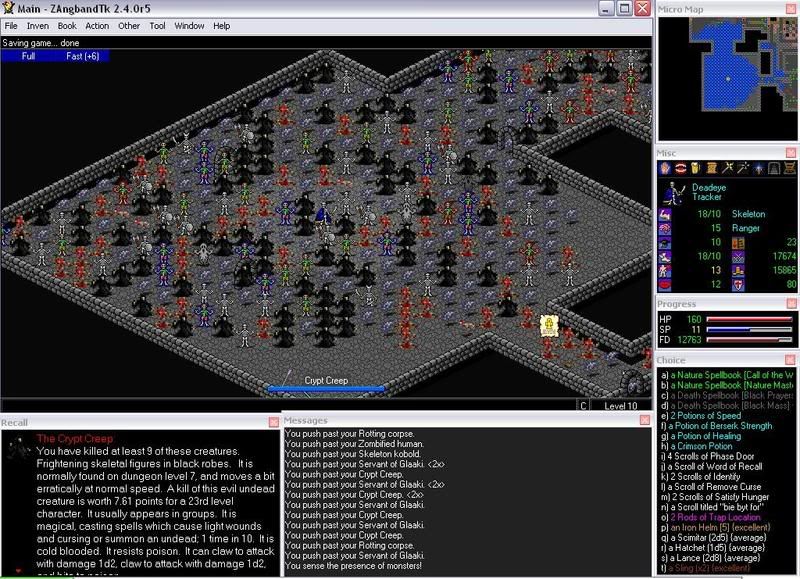Close the Choice panel
The height and width of the screenshot is (579, 800).
(791, 360)
